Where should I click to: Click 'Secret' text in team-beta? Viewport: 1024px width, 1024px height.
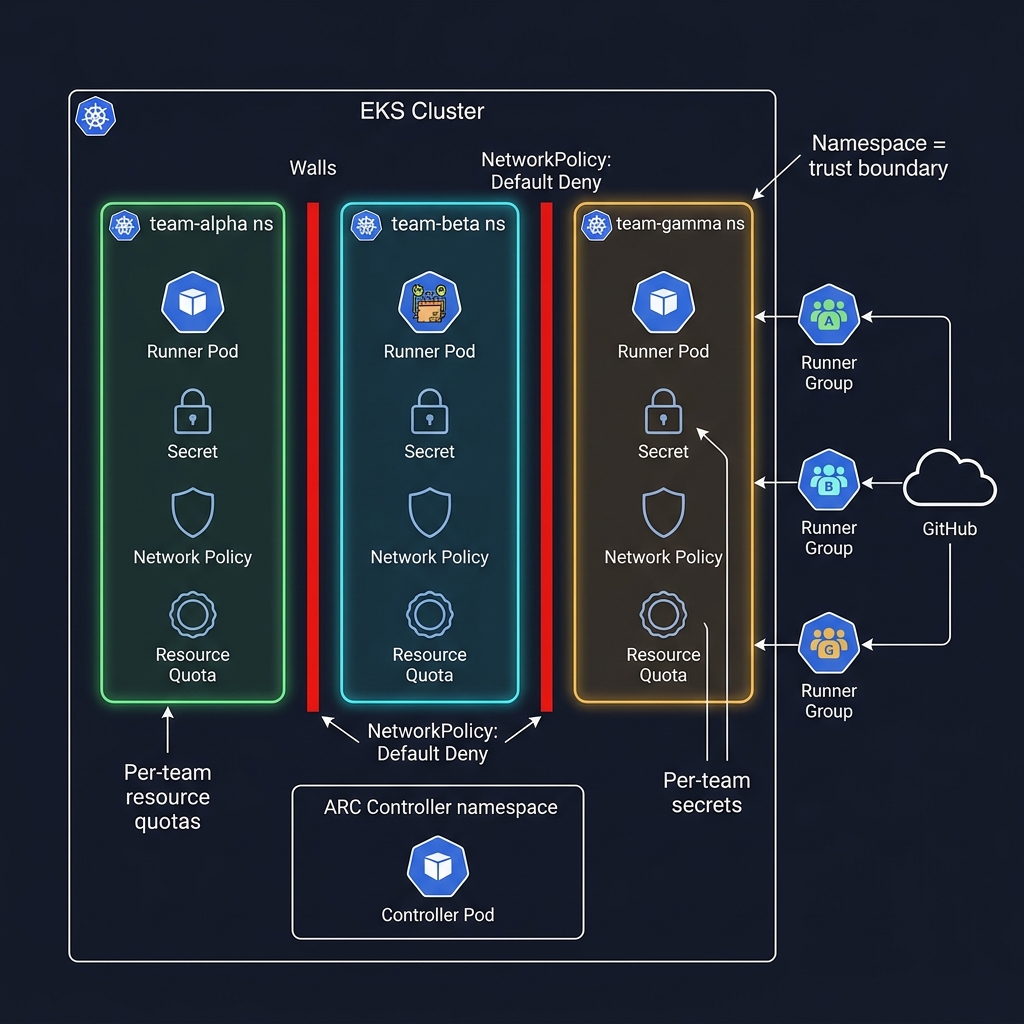click(x=430, y=451)
